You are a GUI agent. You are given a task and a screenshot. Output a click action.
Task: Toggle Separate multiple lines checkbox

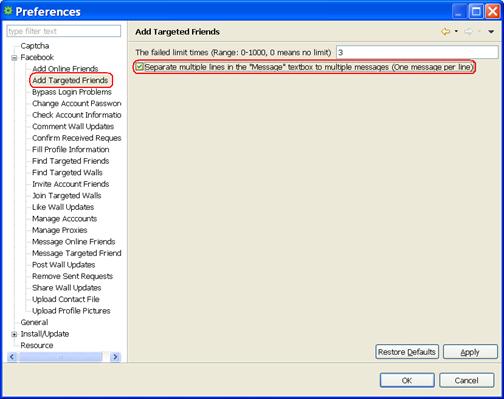click(x=140, y=67)
